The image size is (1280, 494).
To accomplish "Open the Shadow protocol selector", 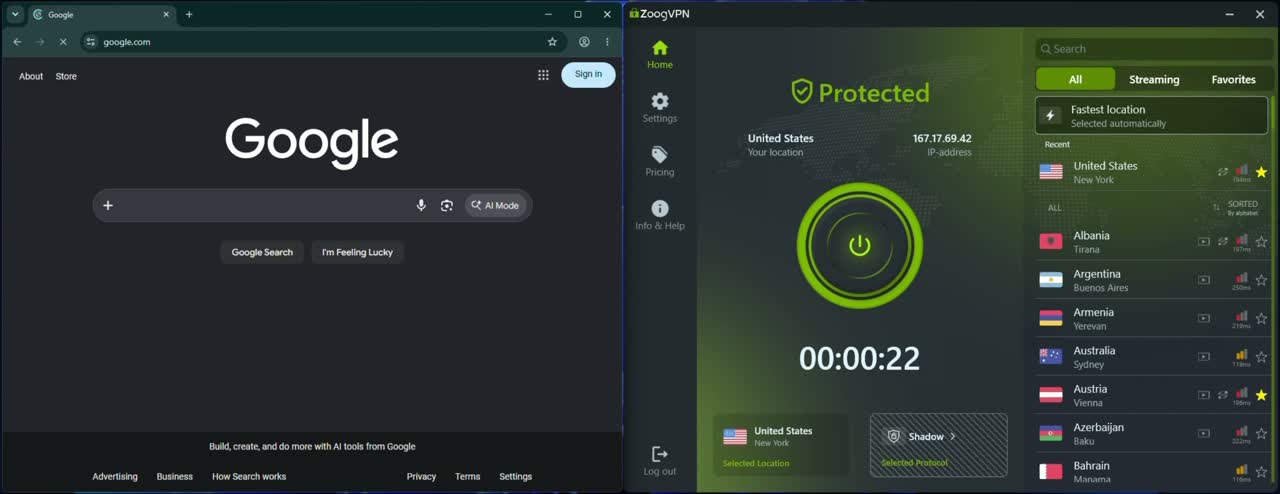I will tap(939, 445).
